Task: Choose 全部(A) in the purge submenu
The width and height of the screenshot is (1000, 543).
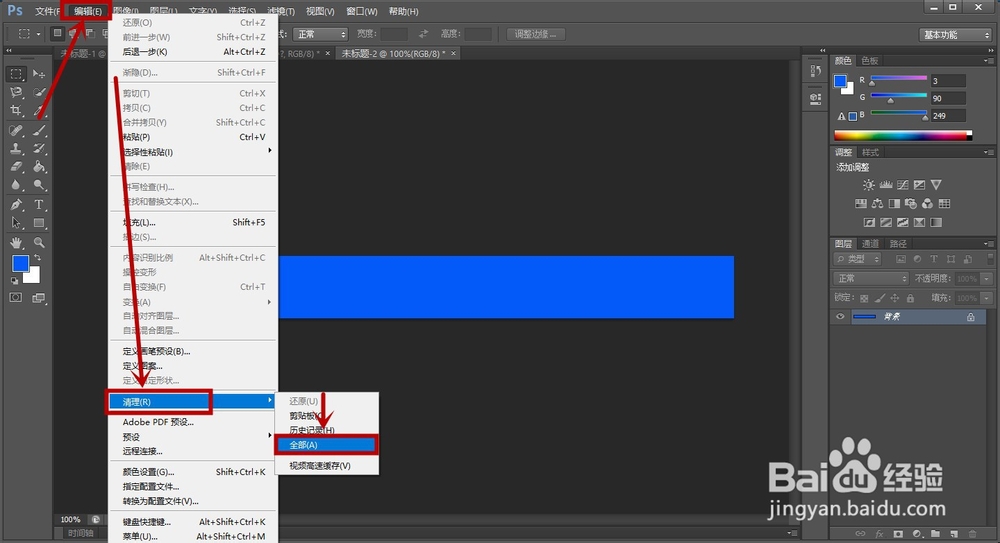Action: click(327, 445)
